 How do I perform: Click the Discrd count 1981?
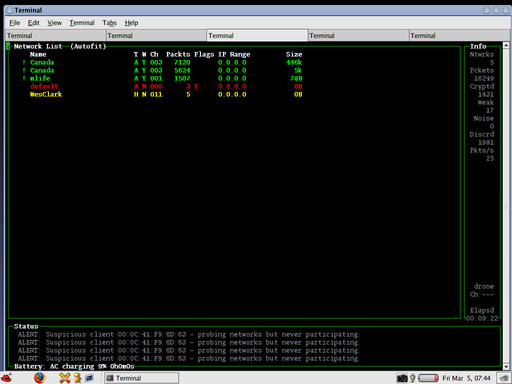pos(486,142)
